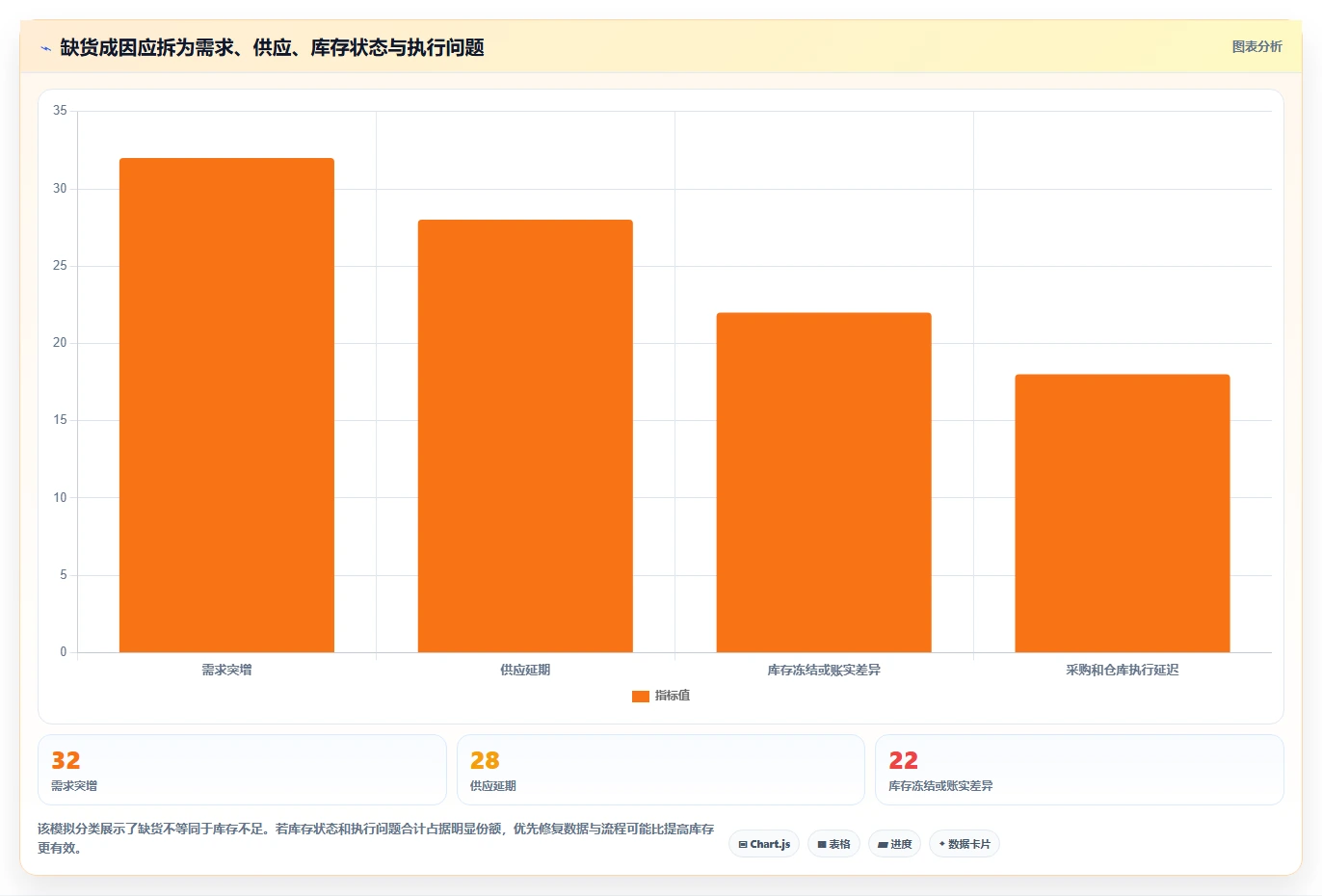Select the 进度 tag chip
Image resolution: width=1322 pixels, height=896 pixels.
tap(894, 844)
